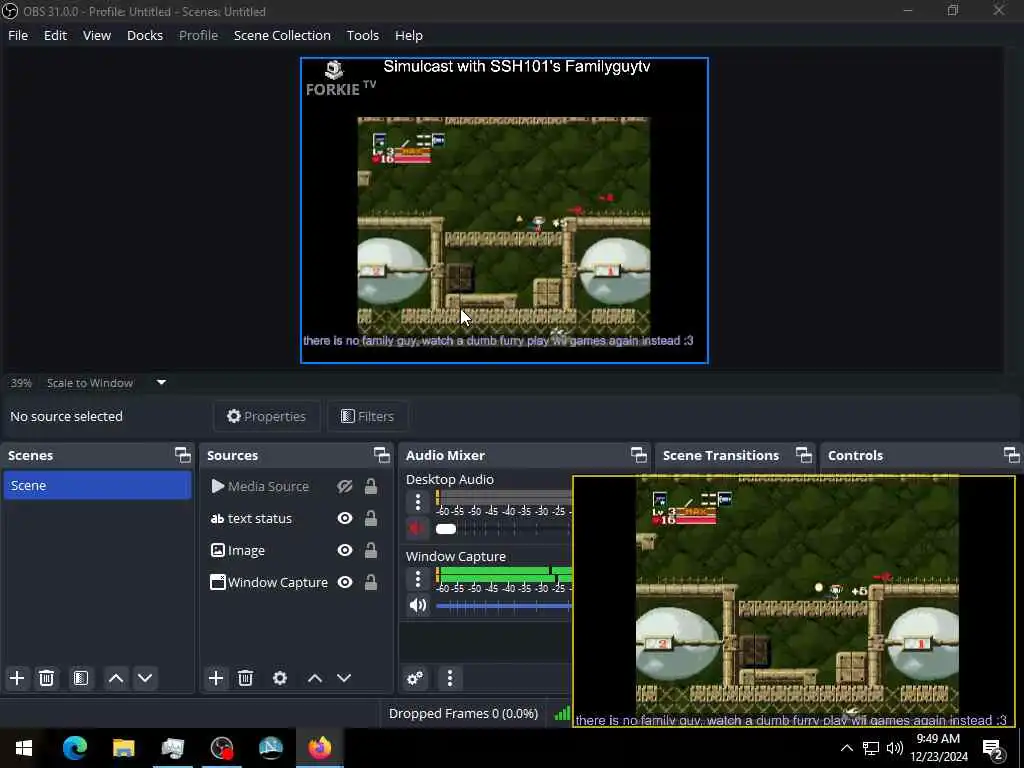Select the Media Source row

click(296, 487)
